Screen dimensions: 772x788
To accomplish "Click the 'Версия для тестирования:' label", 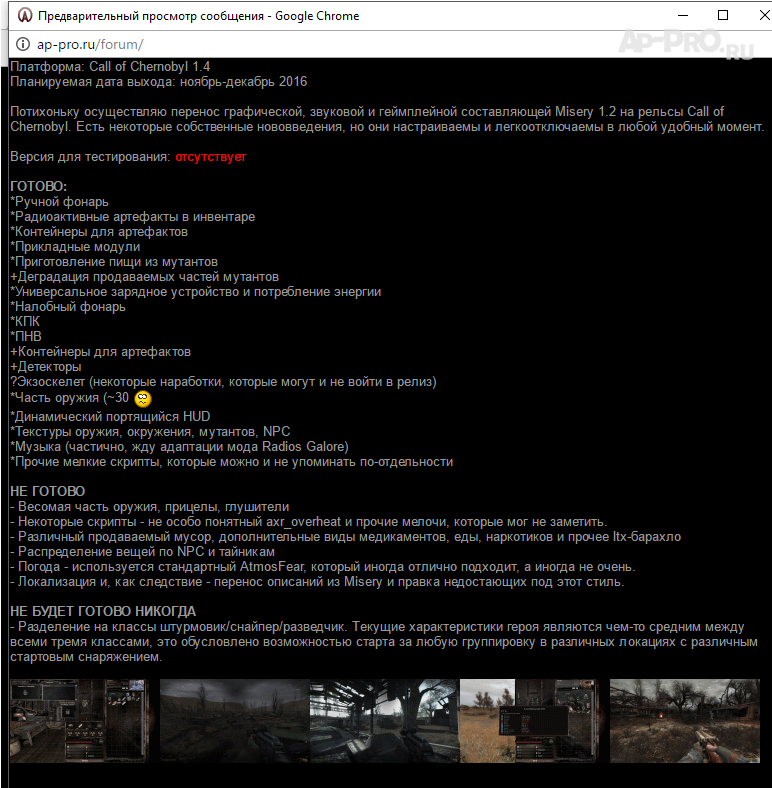I will 90,157.
